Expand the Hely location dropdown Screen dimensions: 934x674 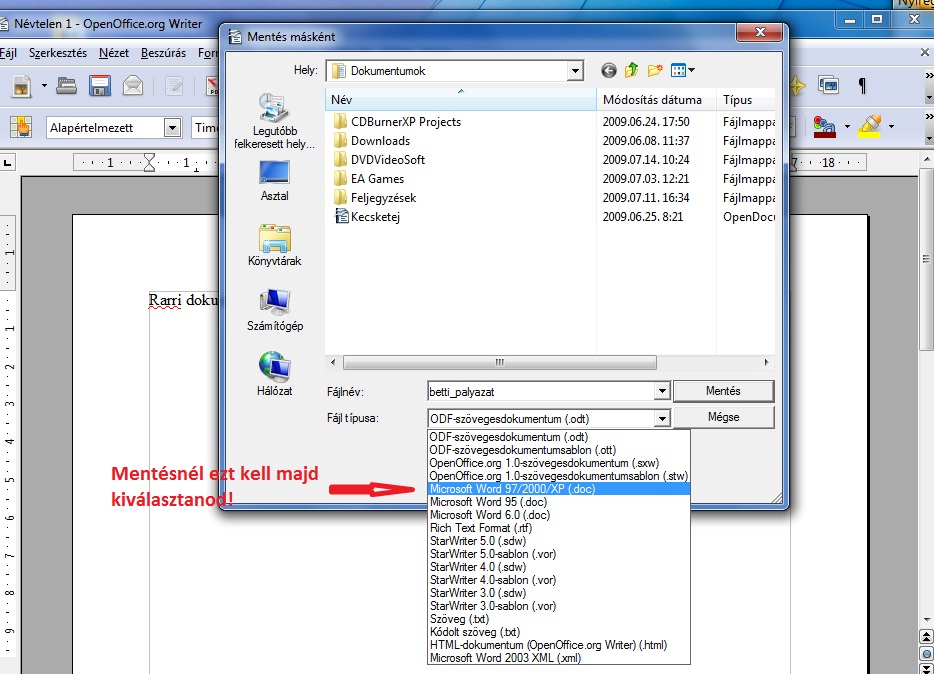click(x=574, y=71)
